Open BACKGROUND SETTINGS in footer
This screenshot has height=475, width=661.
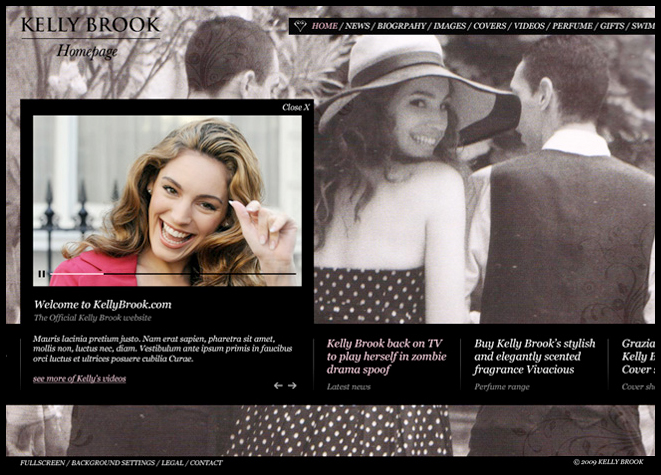coord(113,463)
